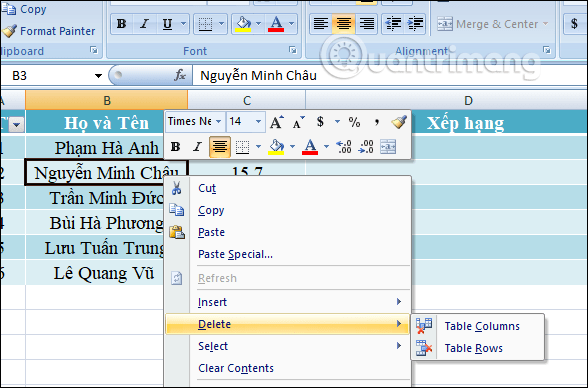Click mini toolbar Grow Font icon

(x=277, y=122)
